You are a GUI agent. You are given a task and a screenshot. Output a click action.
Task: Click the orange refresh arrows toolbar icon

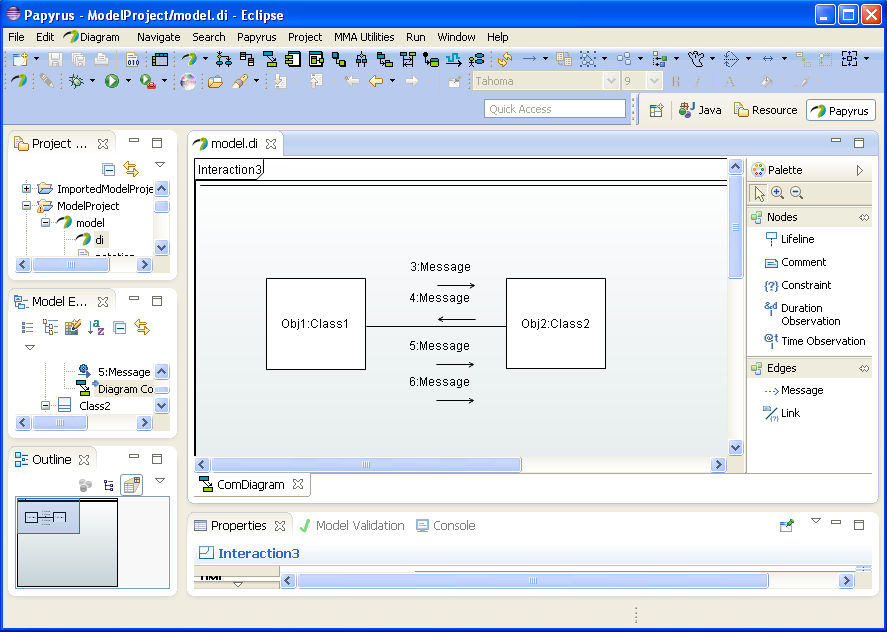[505, 59]
